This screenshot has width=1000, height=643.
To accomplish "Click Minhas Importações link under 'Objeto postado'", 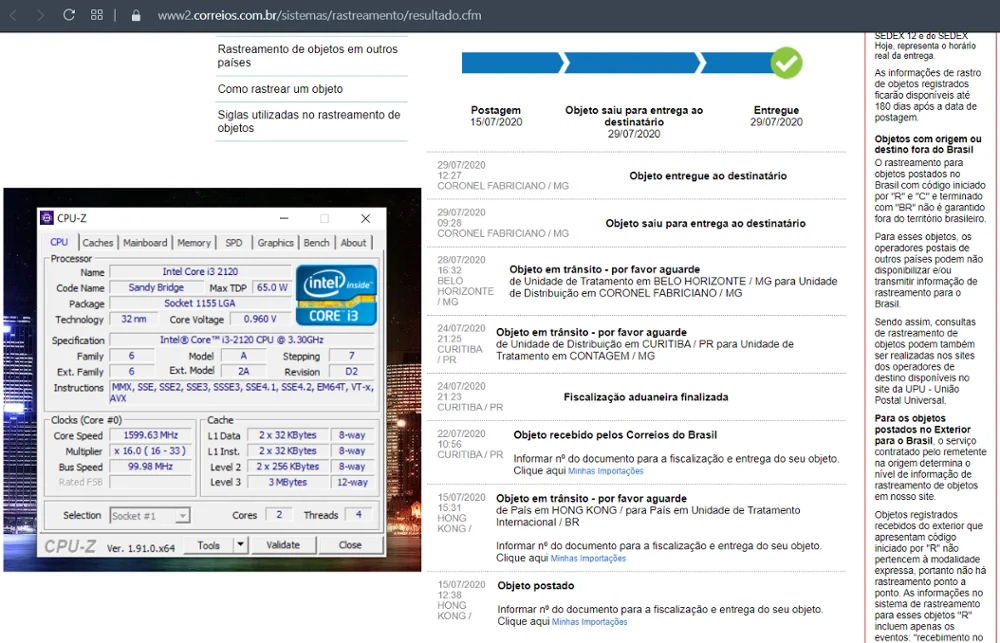I will [589, 622].
